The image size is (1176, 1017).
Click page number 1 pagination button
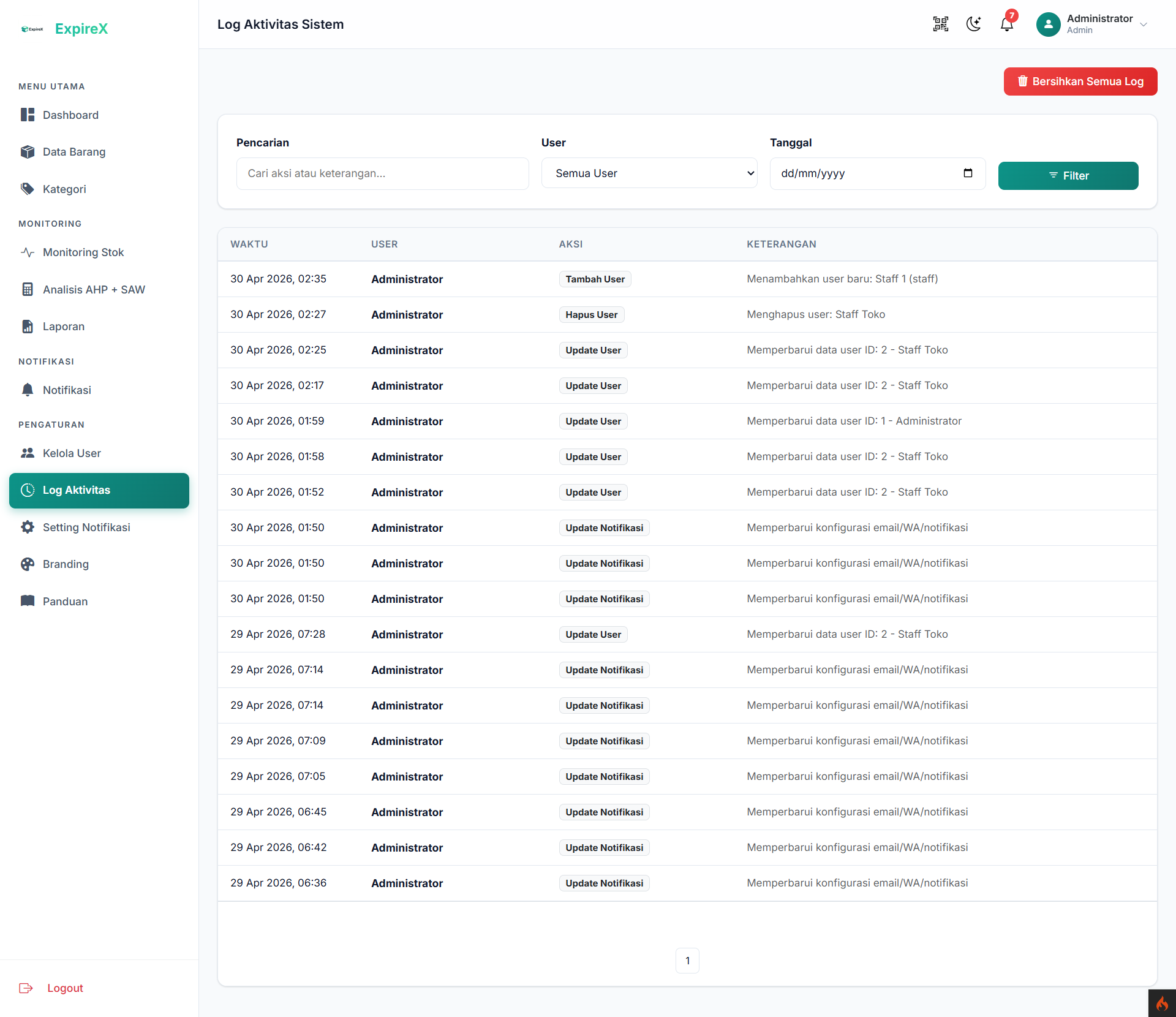point(687,961)
